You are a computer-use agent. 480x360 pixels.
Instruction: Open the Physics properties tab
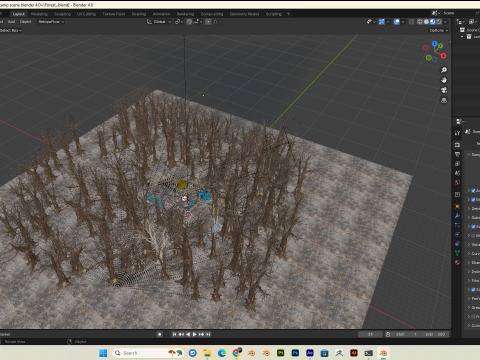(x=457, y=234)
